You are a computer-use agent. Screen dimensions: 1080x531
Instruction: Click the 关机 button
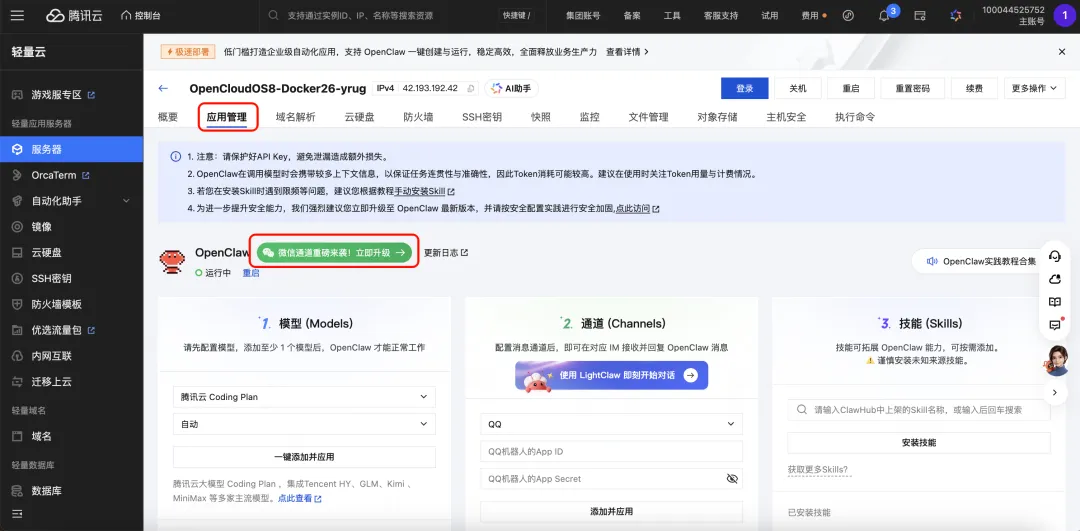pyautogui.click(x=798, y=88)
